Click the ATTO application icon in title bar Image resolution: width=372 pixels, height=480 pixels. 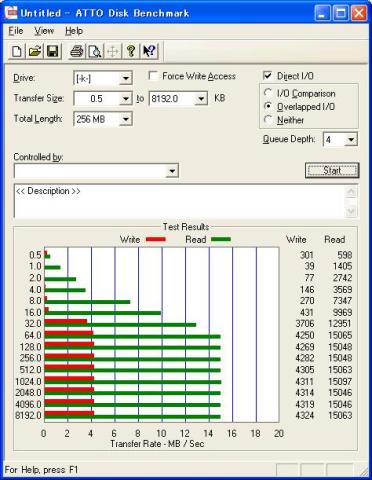tap(11, 13)
